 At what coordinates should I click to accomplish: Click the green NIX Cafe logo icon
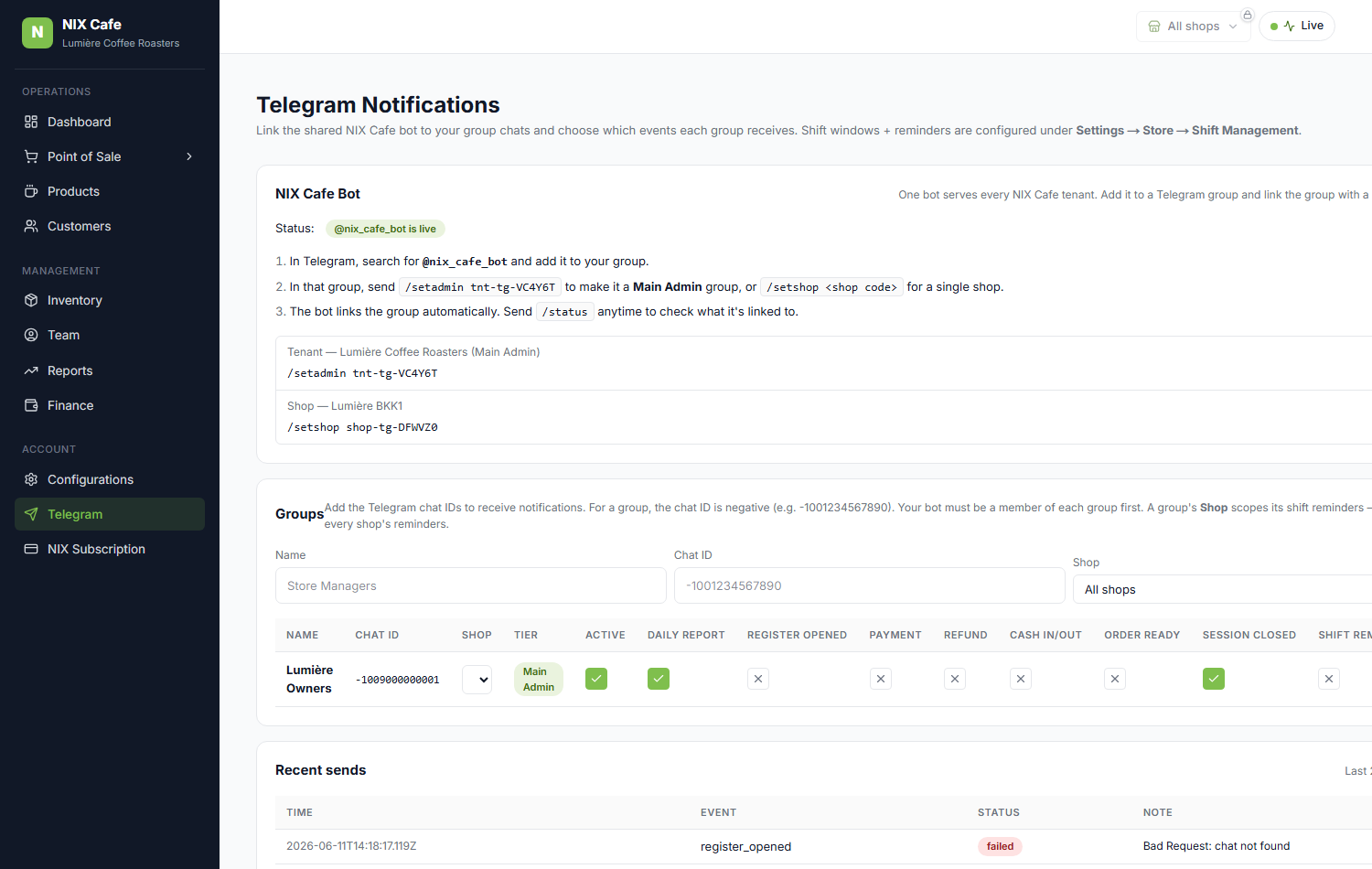(38, 33)
